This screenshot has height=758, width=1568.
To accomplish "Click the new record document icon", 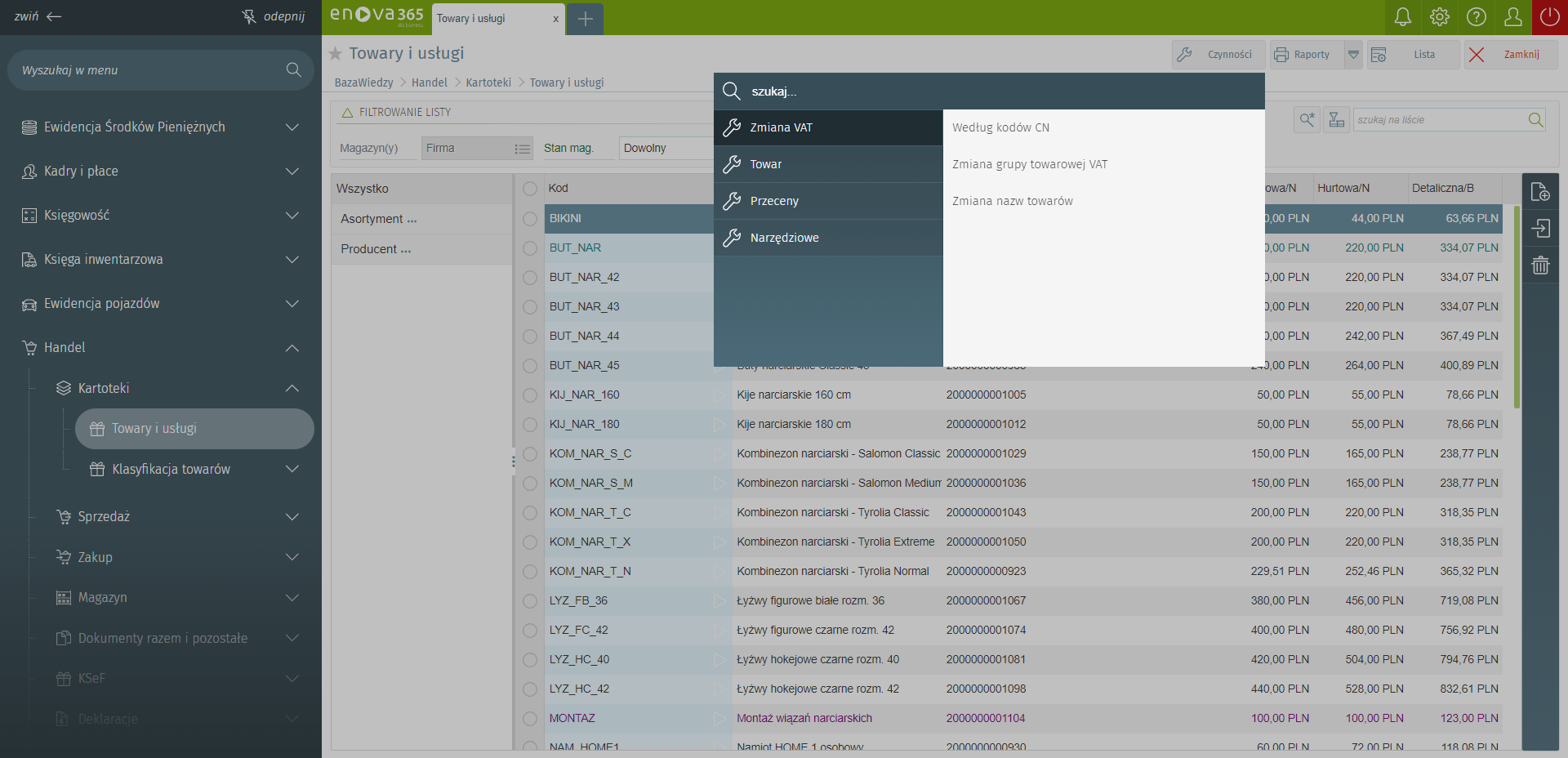I will point(1540,192).
